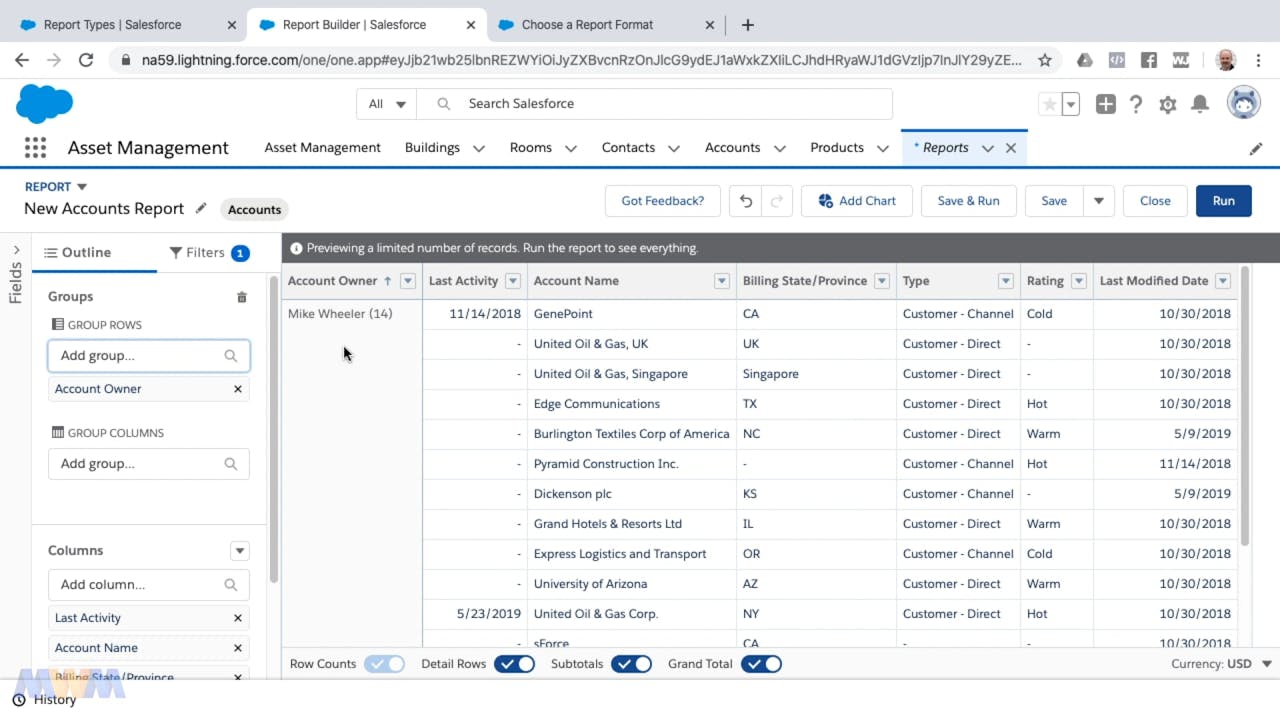Click the Group Columns Add group field
This screenshot has width=1280, height=720.
point(149,464)
